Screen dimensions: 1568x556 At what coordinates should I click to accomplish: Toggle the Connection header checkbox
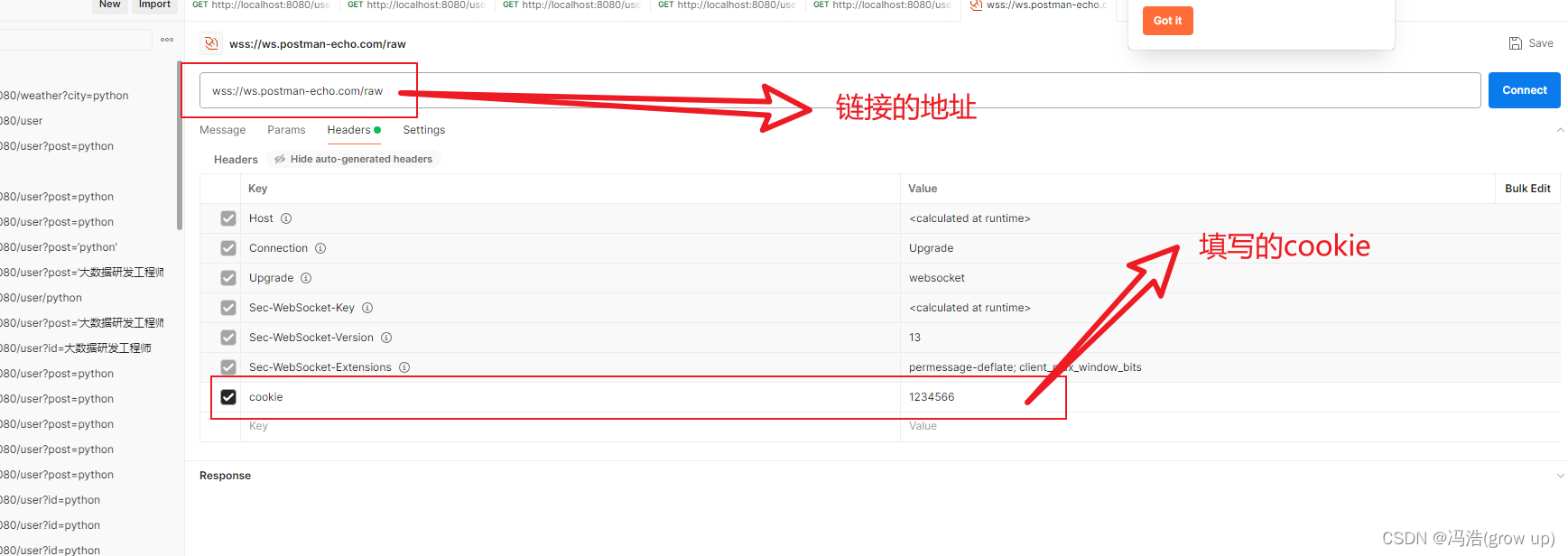click(228, 248)
